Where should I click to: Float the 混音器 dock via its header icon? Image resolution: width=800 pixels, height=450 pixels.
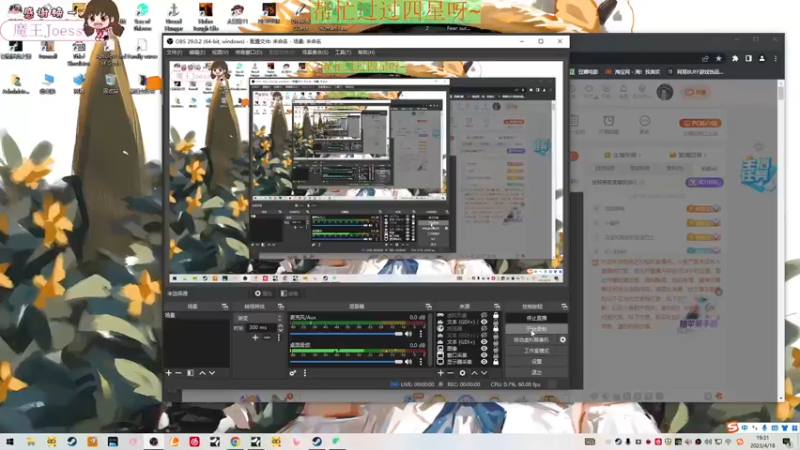[429, 307]
